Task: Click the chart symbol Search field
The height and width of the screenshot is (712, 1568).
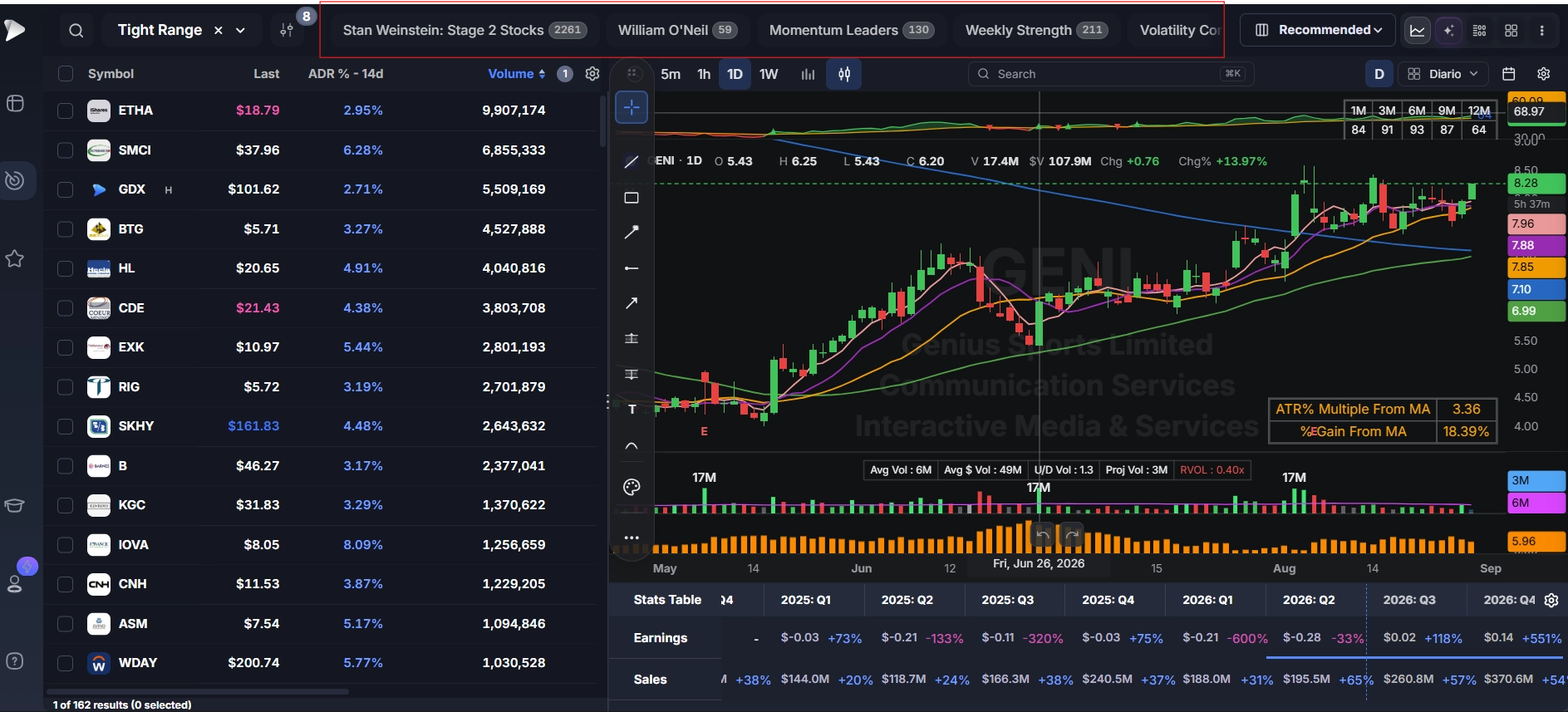Action: (1111, 74)
